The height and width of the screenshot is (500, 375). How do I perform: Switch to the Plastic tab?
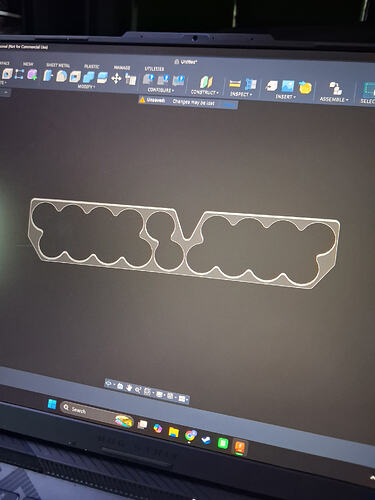[92, 66]
